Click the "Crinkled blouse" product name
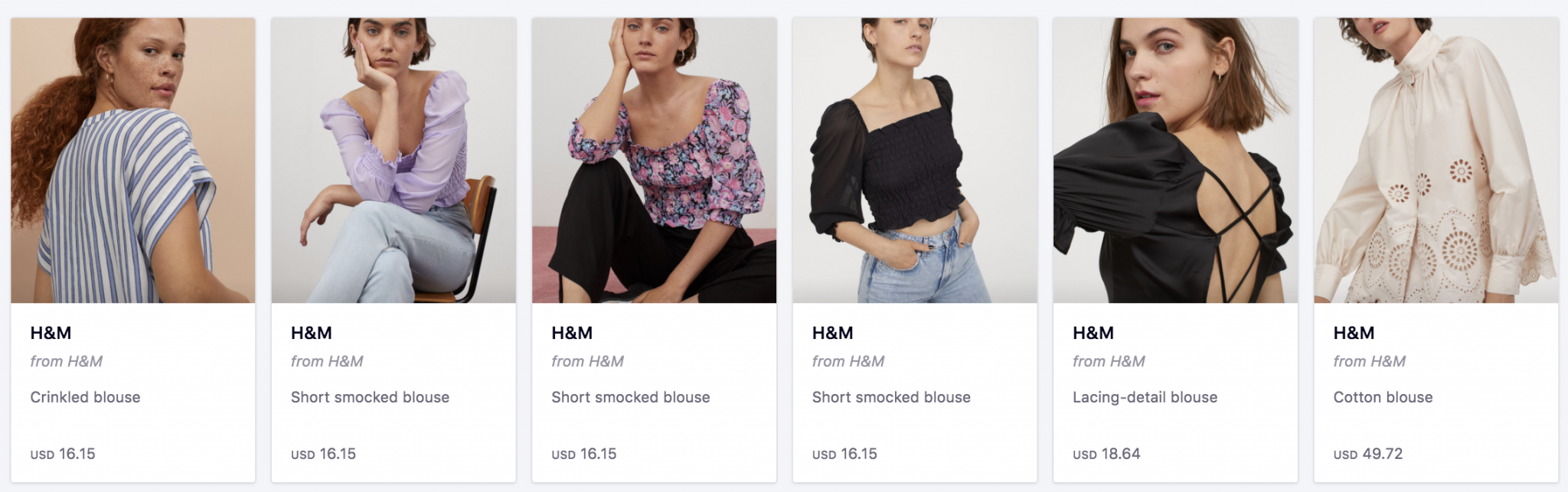Image resolution: width=1568 pixels, height=492 pixels. click(86, 397)
